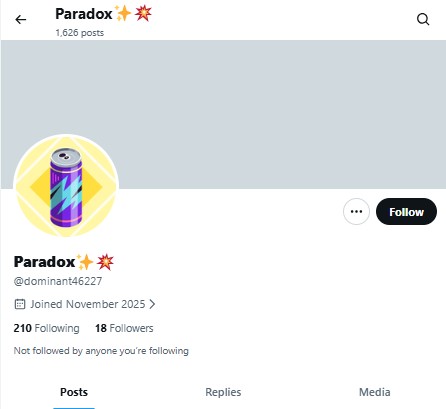Select the Posts tab
Viewport: 446px width, 409px height.
tap(74, 392)
